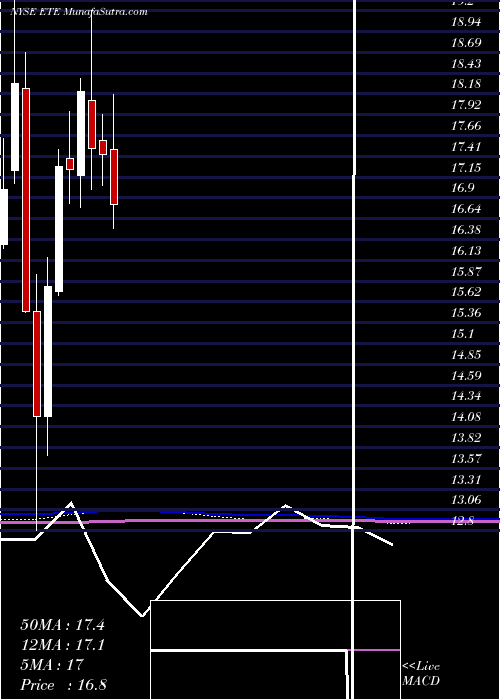
Task: Click the 14.34 price axis label
Action: pyautogui.click(x=467, y=396)
